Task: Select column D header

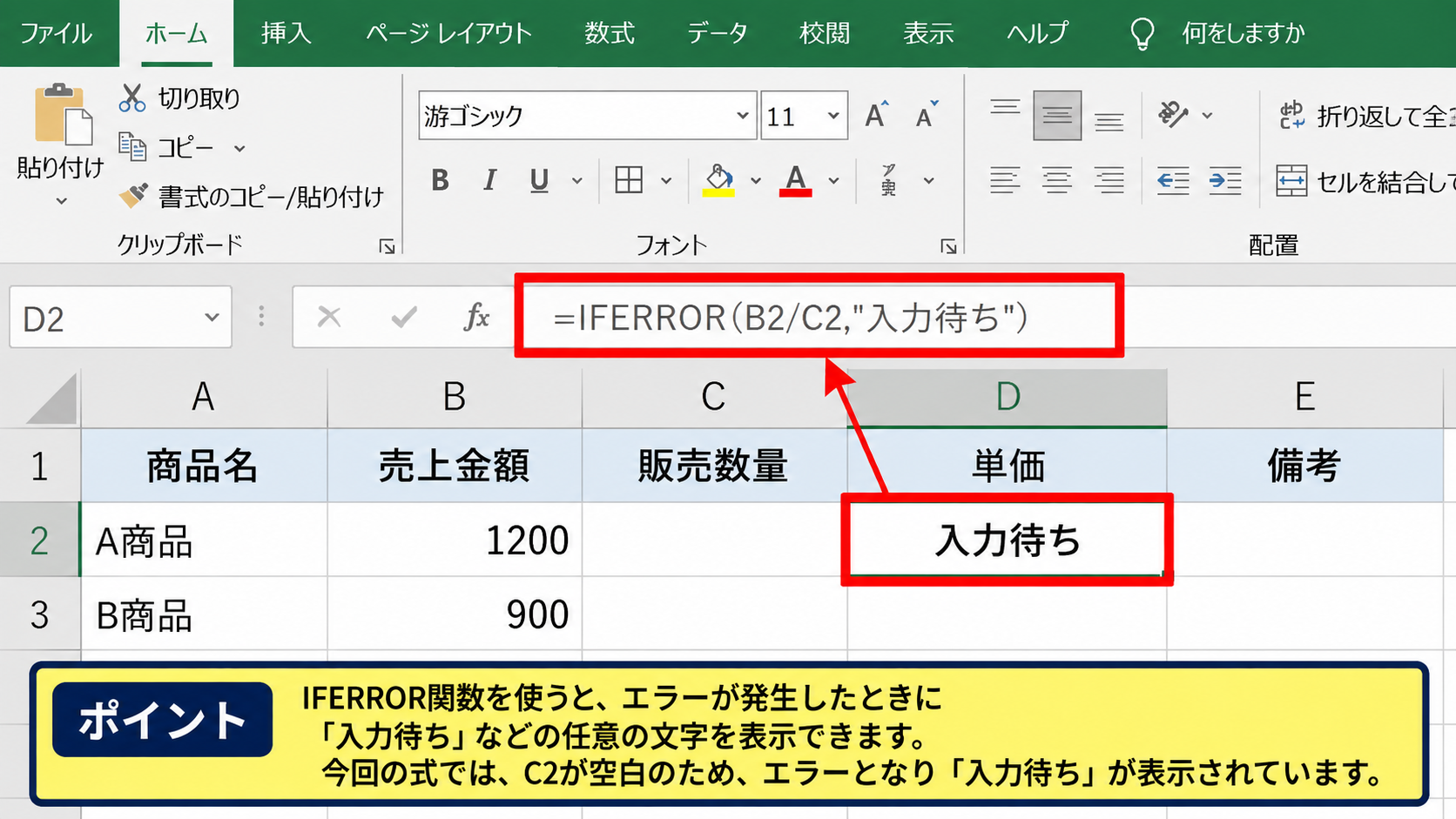Action: click(x=1008, y=397)
